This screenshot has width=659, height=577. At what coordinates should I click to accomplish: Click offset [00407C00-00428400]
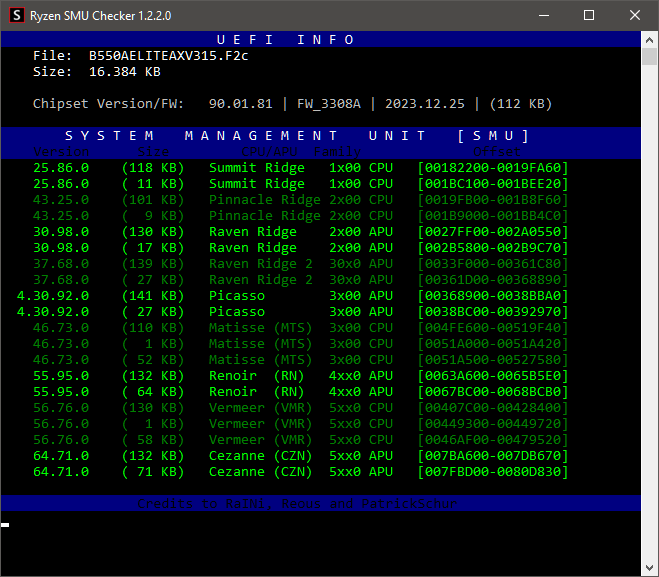point(493,407)
